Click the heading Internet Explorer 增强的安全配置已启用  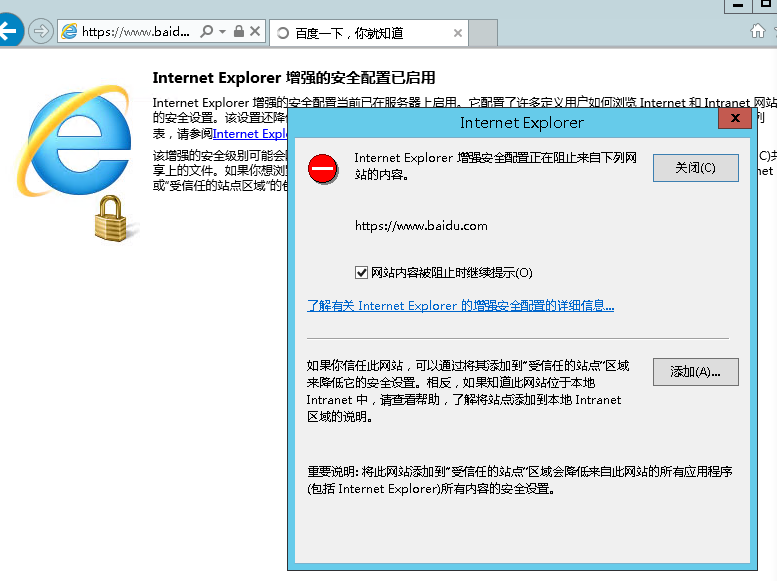tap(294, 78)
